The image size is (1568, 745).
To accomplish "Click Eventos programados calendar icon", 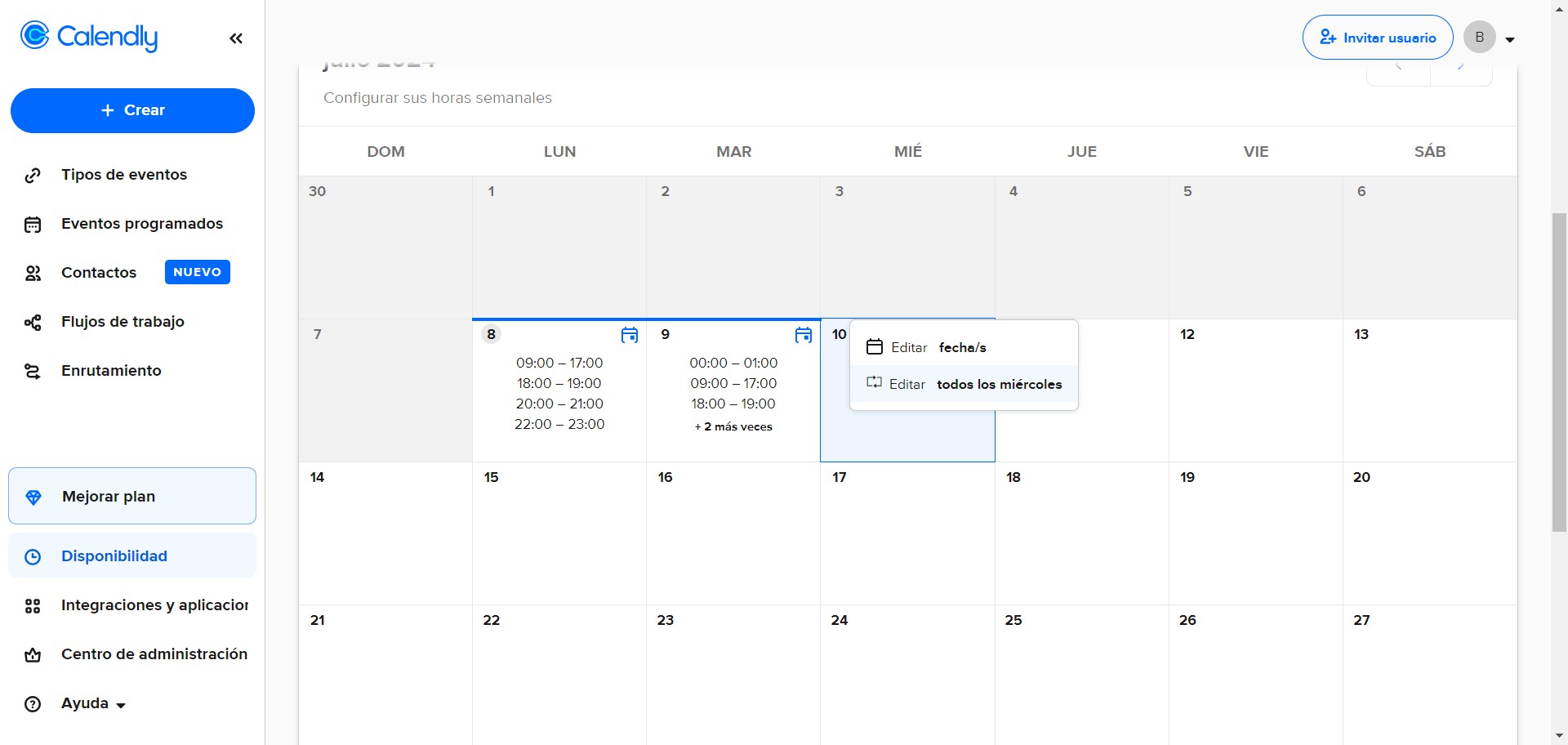I will point(33,225).
